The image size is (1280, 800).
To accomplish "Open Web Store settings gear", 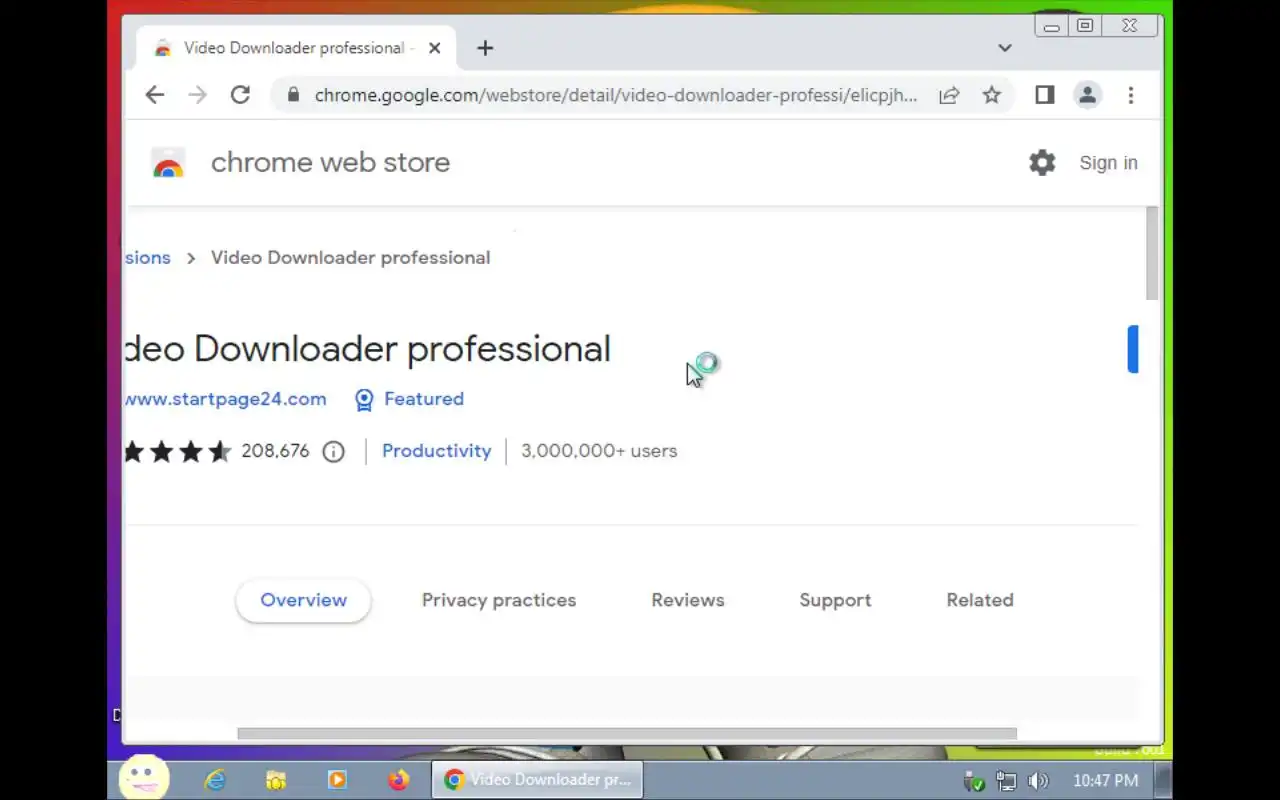I will 1042,163.
